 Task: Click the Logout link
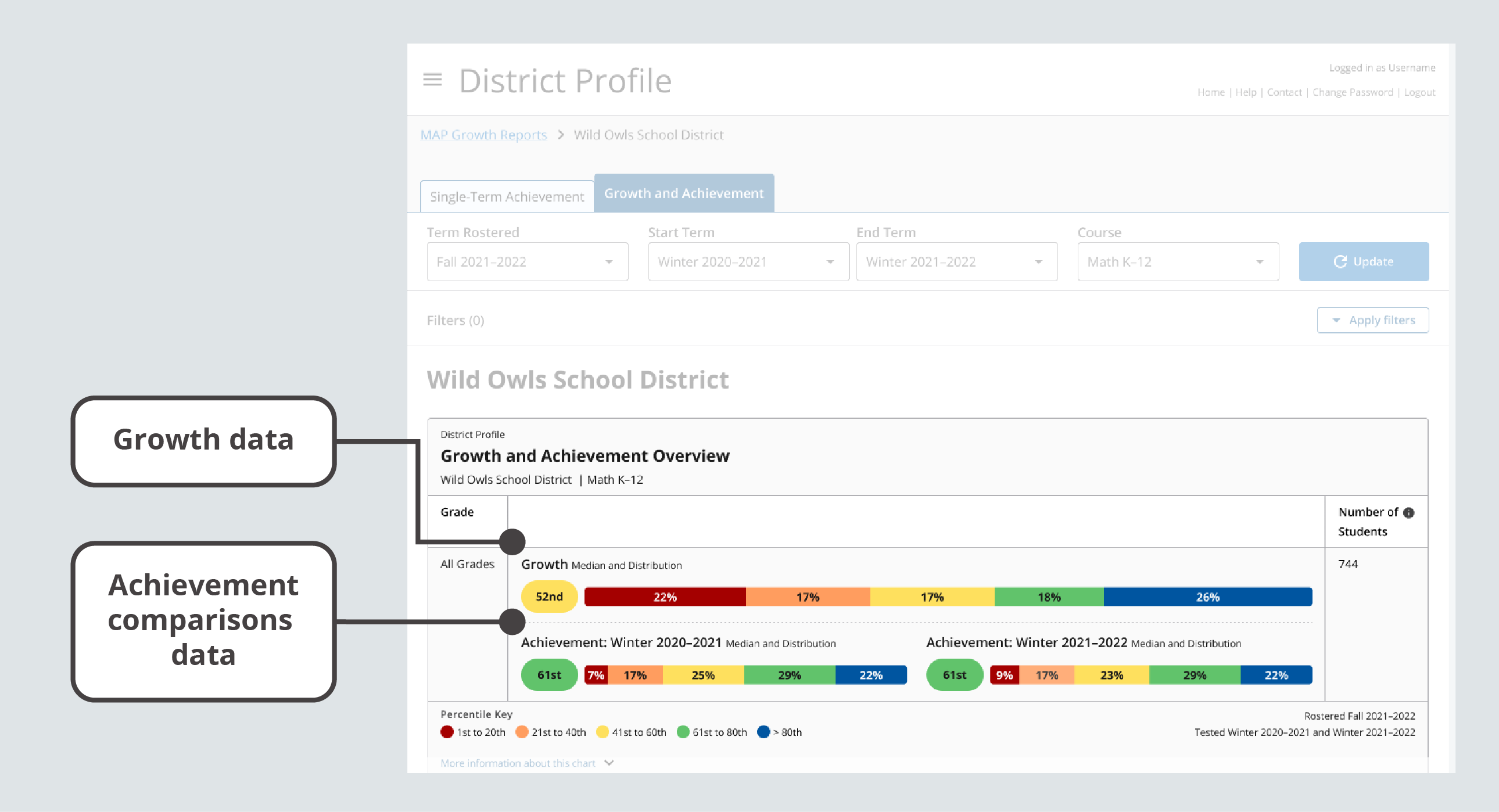tap(1419, 92)
